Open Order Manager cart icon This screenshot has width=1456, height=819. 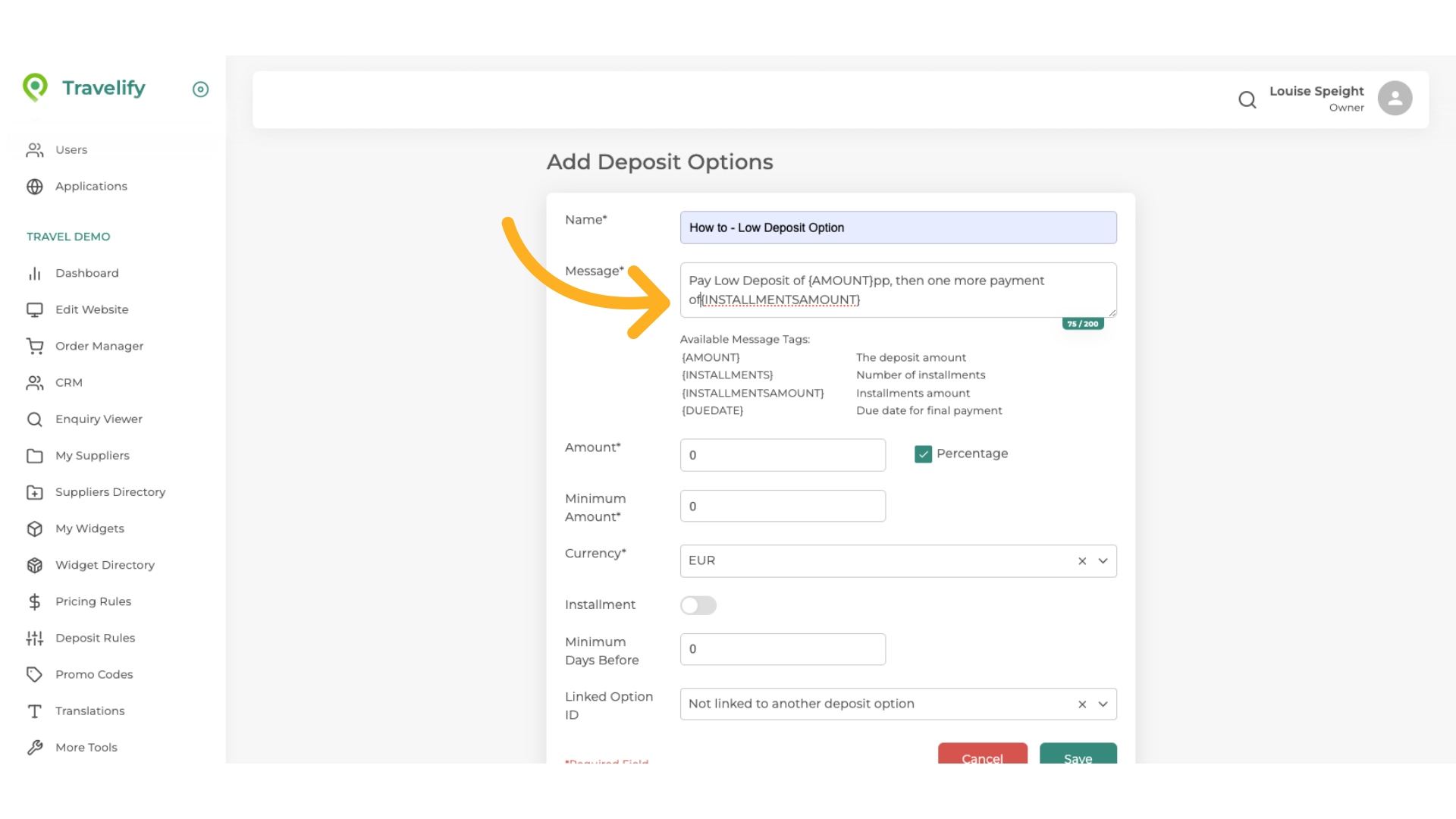pyautogui.click(x=35, y=346)
